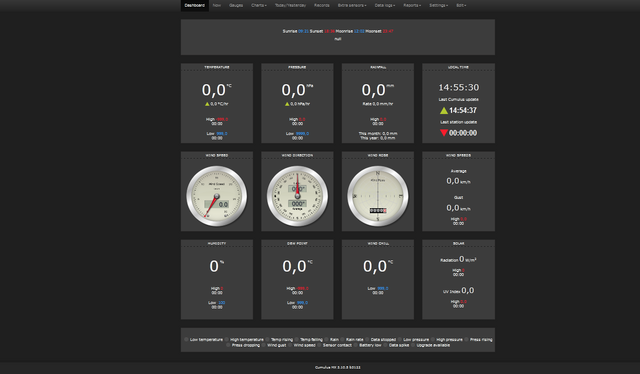
Task: Click the Low pressure alarm indicator
Action: (400, 339)
